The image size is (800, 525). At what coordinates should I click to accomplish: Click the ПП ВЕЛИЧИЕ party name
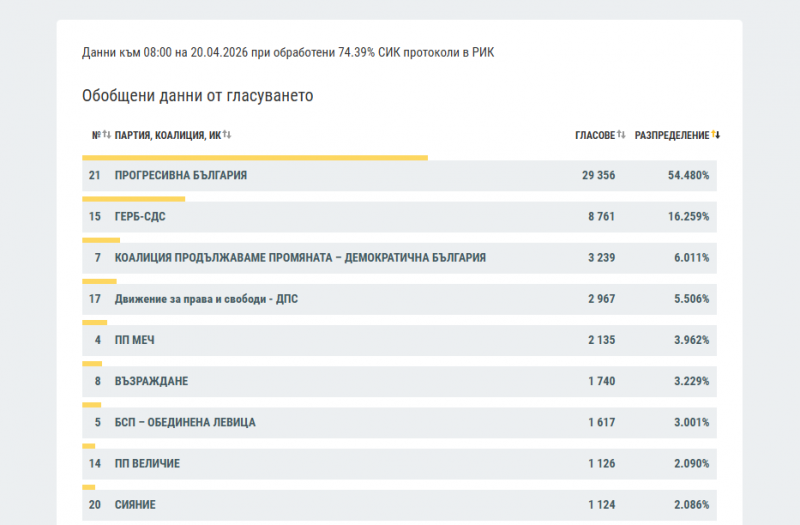pos(148,464)
